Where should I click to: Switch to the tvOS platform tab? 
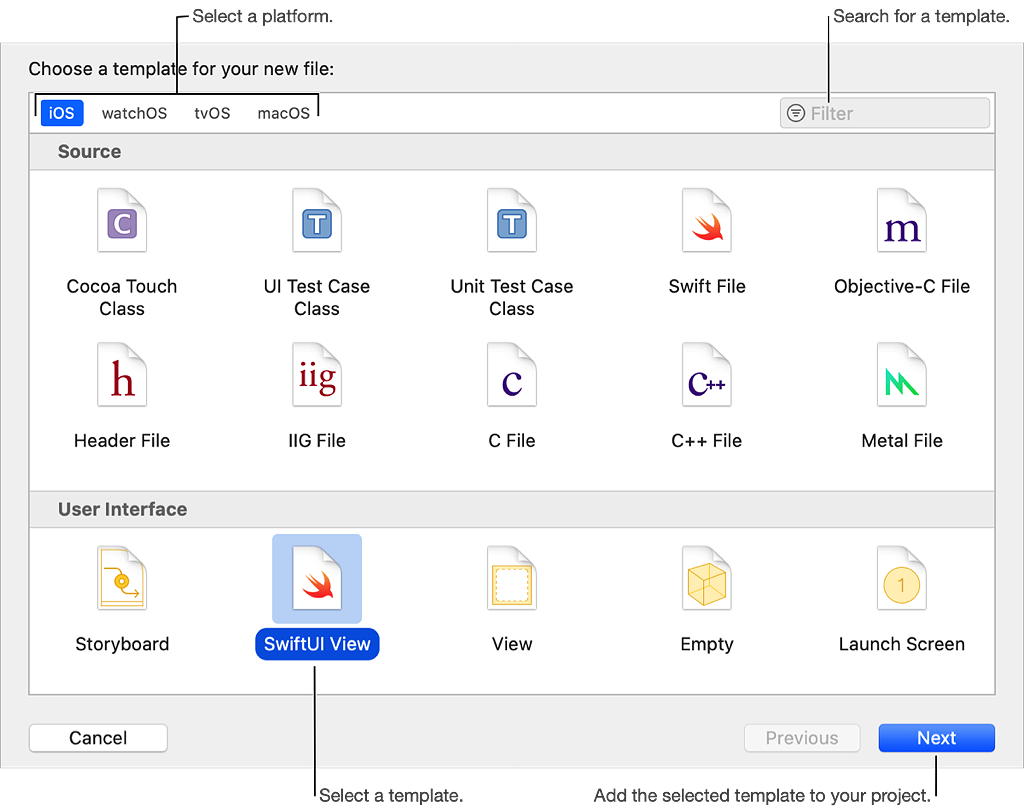[x=212, y=113]
